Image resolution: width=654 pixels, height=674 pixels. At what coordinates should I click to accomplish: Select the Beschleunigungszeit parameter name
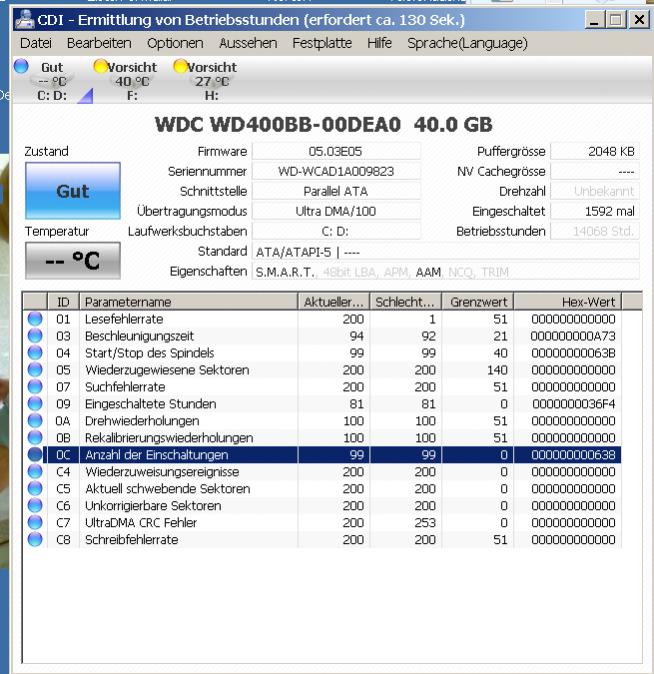[x=139, y=336]
